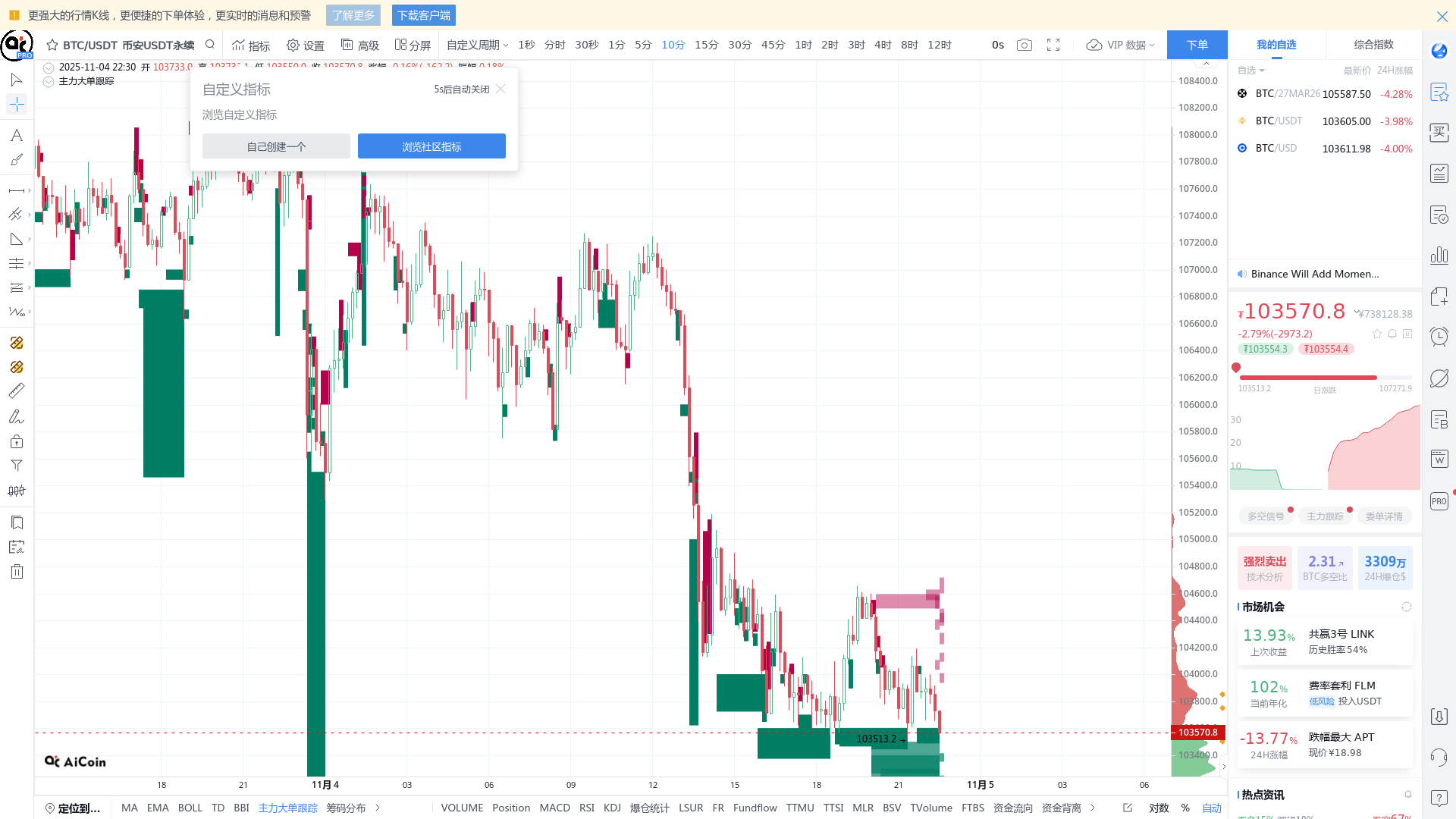Expand the VIP 数据 dropdown
Viewport: 1456px width, 819px height.
tap(1121, 45)
